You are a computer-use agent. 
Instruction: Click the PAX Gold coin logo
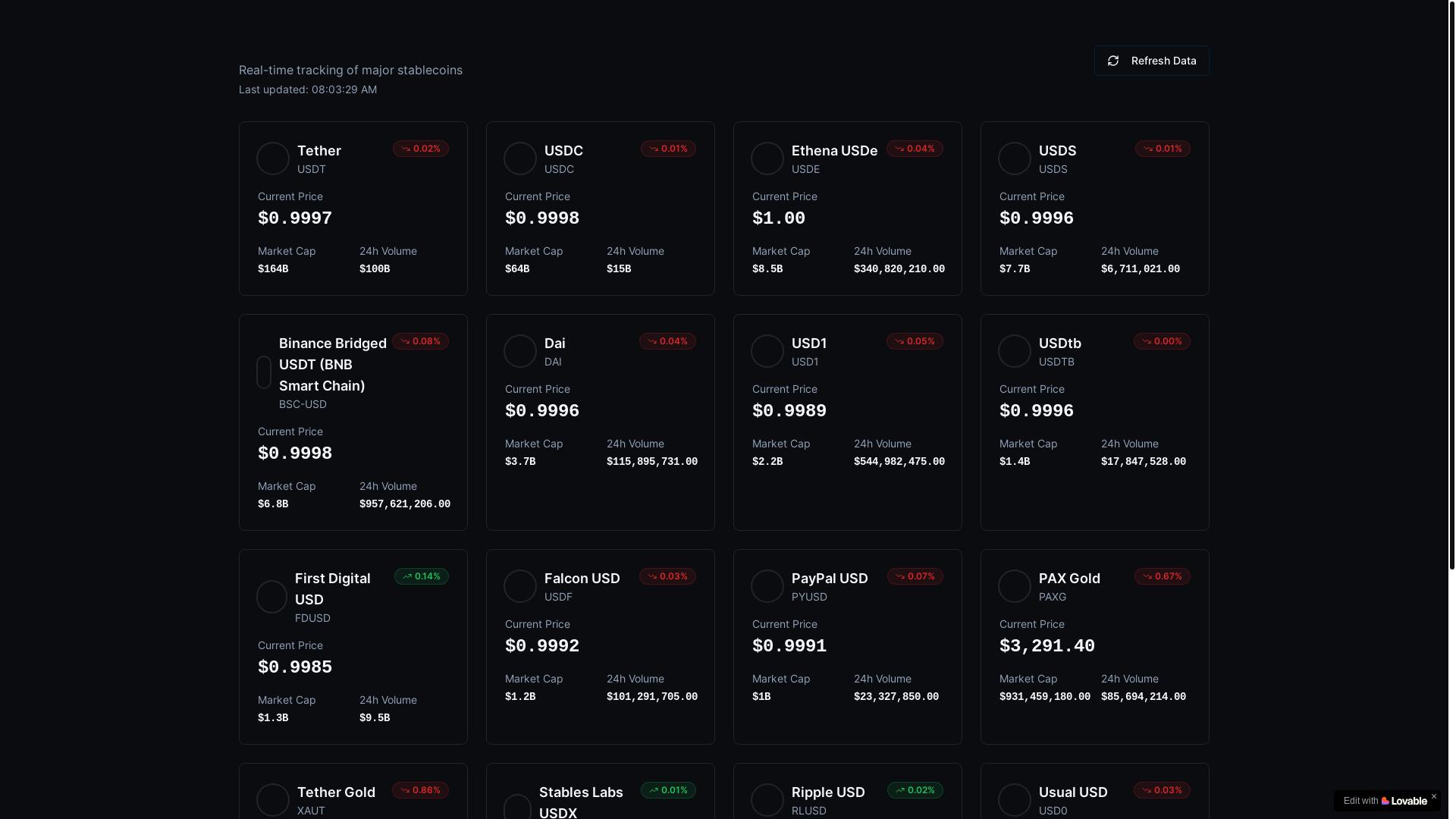click(x=1015, y=586)
